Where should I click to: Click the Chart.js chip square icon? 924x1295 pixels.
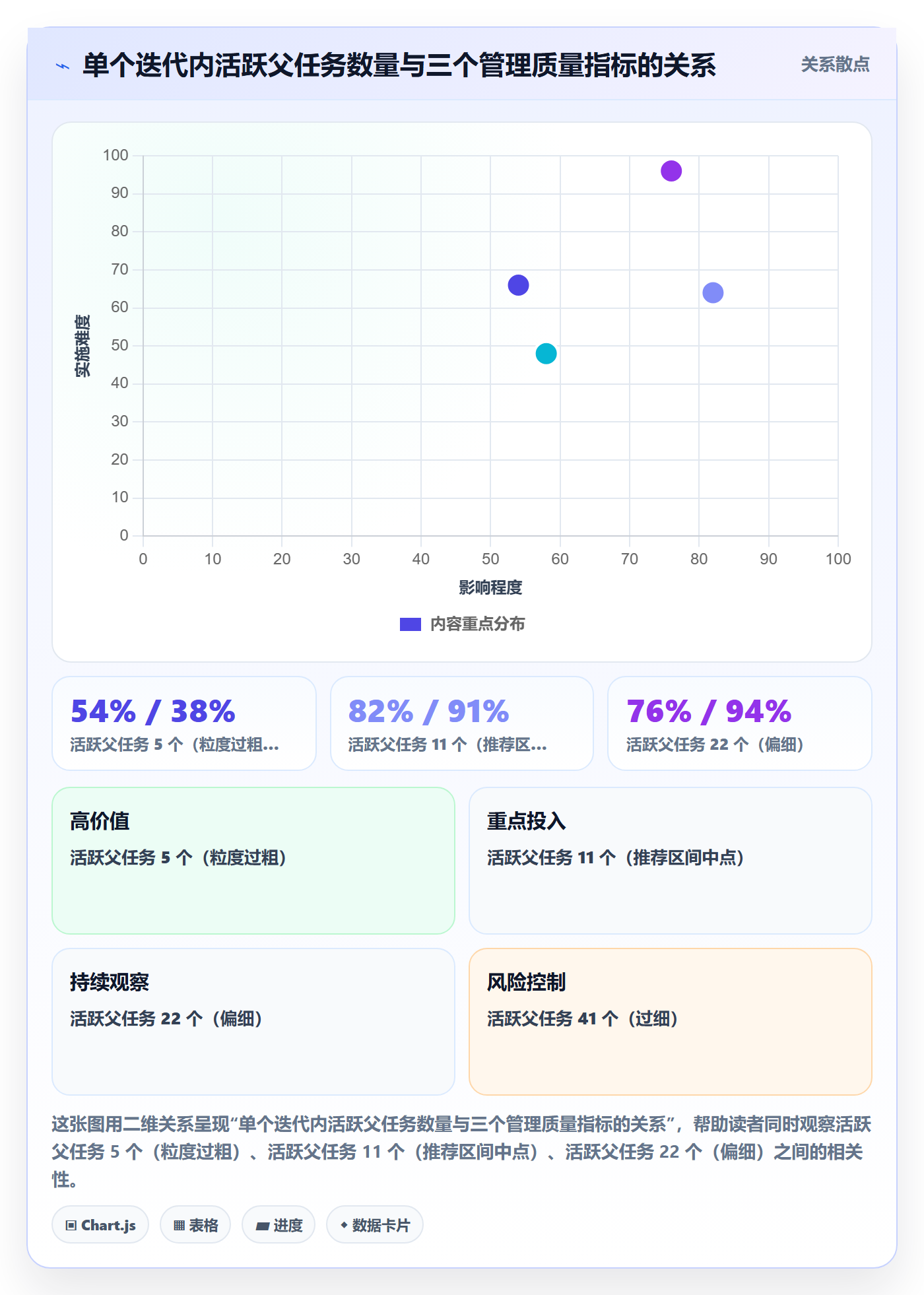tap(71, 1226)
